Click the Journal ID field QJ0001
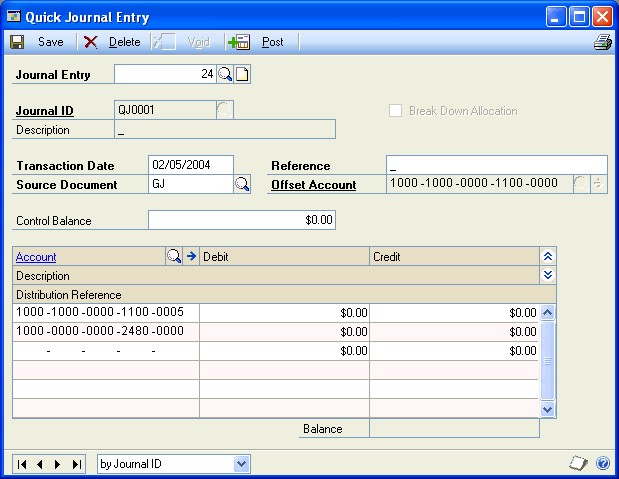 tap(165, 109)
